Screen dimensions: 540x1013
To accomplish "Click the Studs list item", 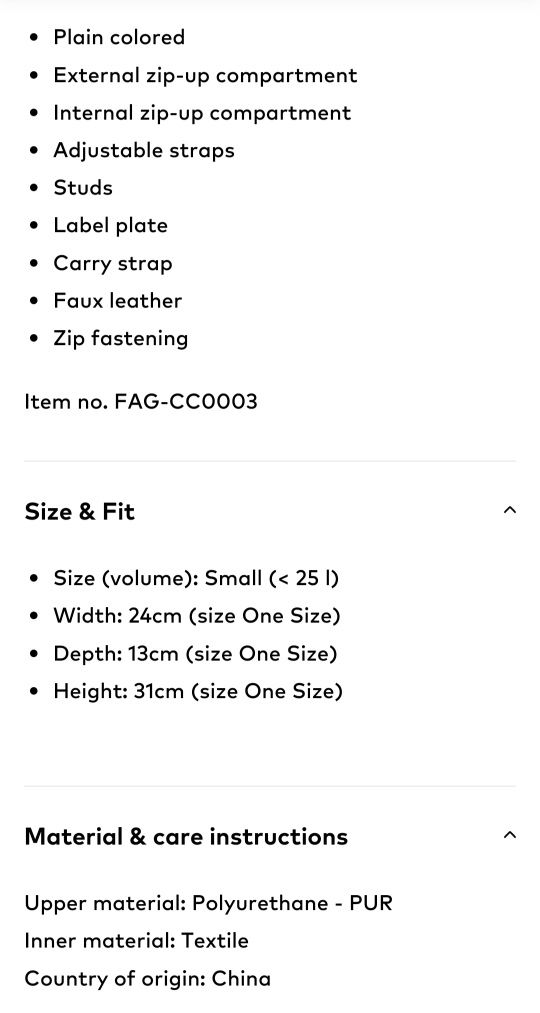I will [83, 188].
